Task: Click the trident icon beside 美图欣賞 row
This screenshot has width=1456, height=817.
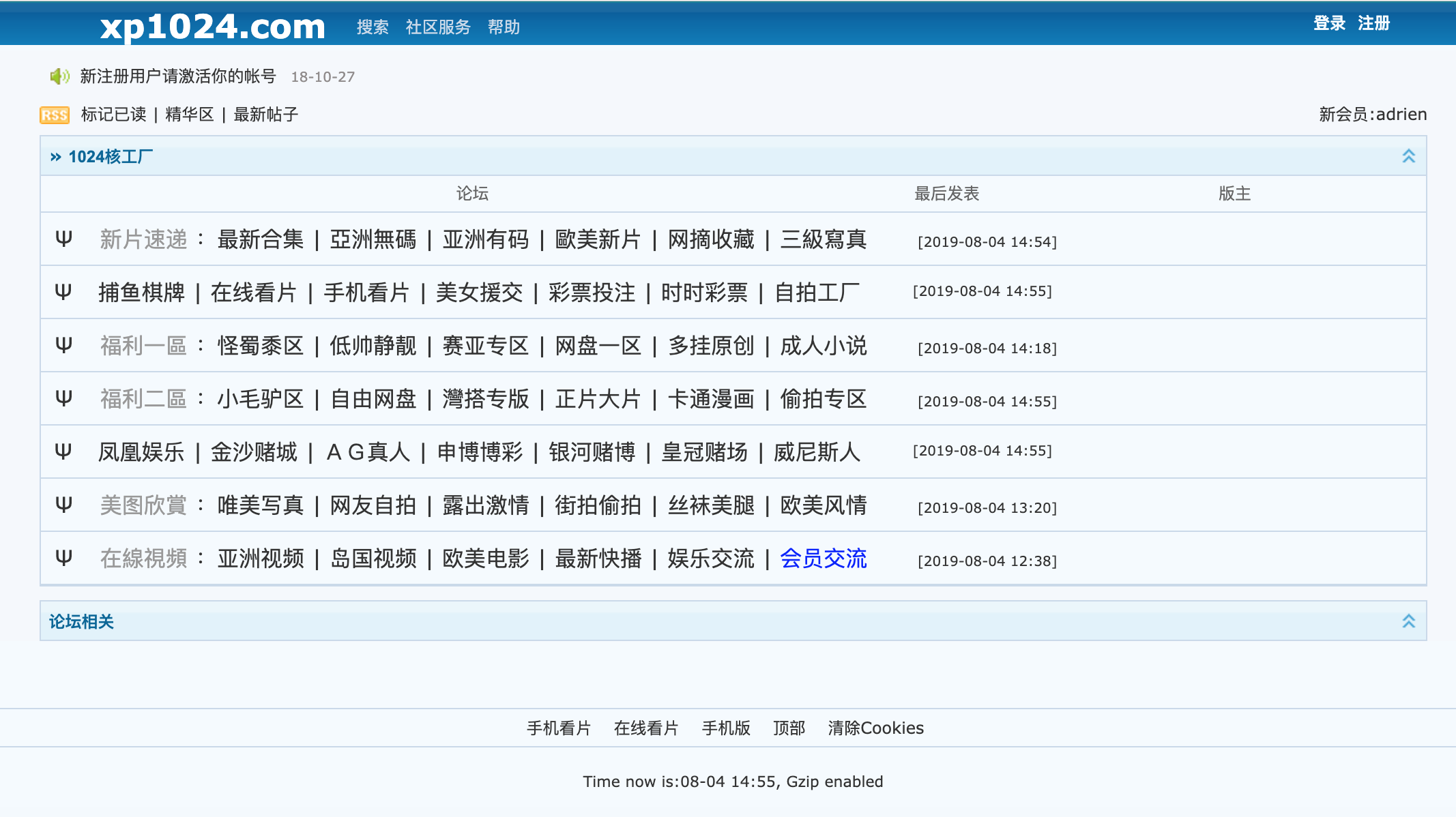Action: click(63, 505)
